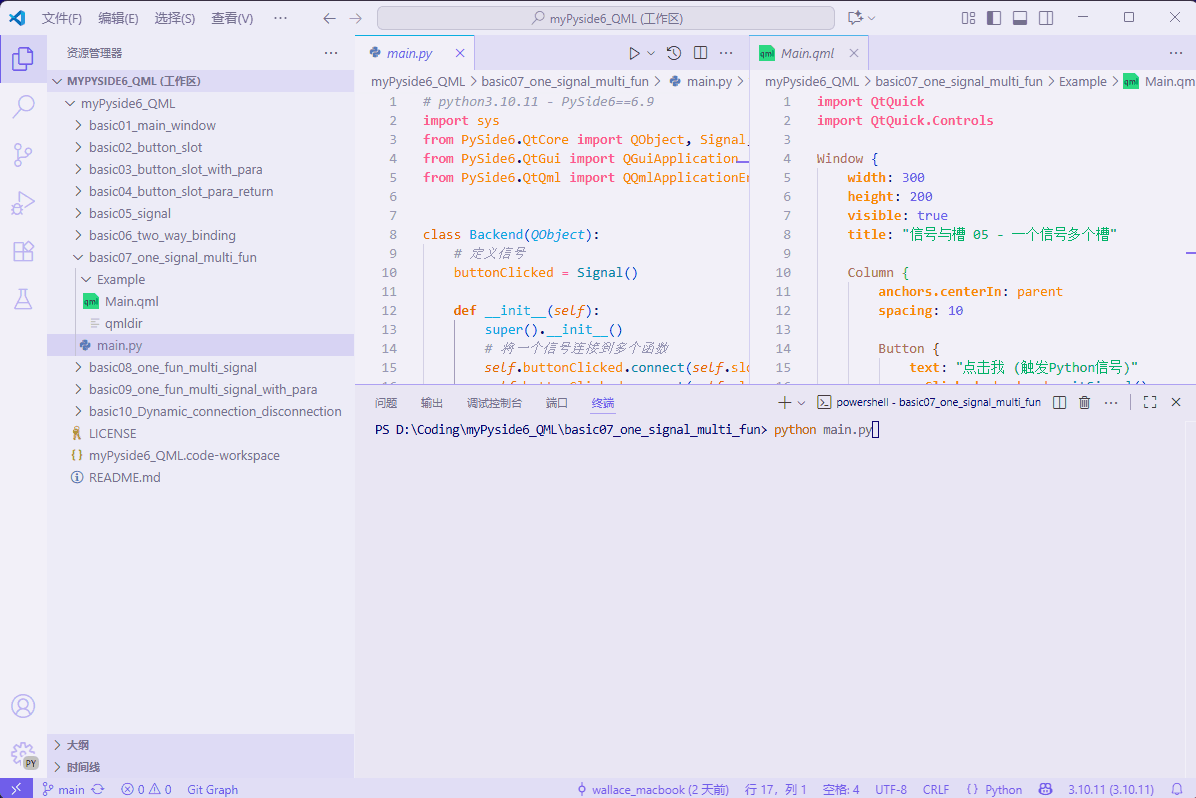Click the main git branch indicator
Viewport: 1196px width, 798px height.
click(x=63, y=790)
